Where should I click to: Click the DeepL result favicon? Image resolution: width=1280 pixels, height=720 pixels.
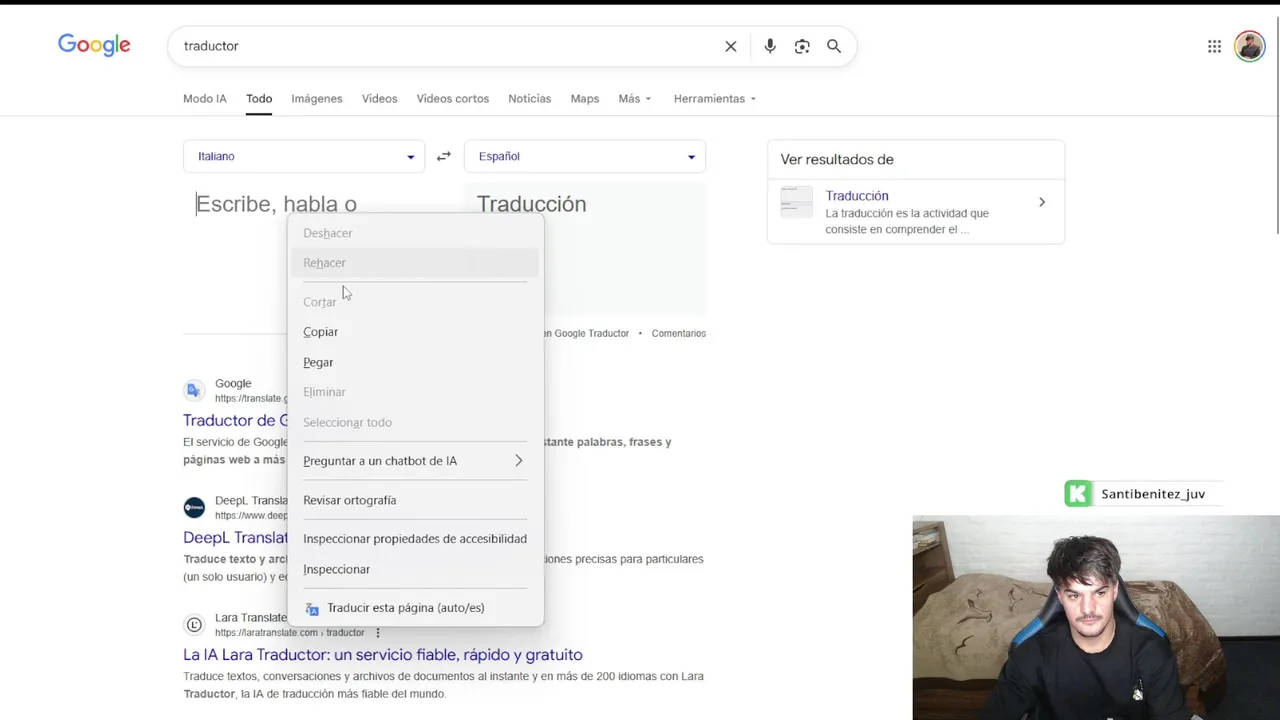(x=194, y=507)
